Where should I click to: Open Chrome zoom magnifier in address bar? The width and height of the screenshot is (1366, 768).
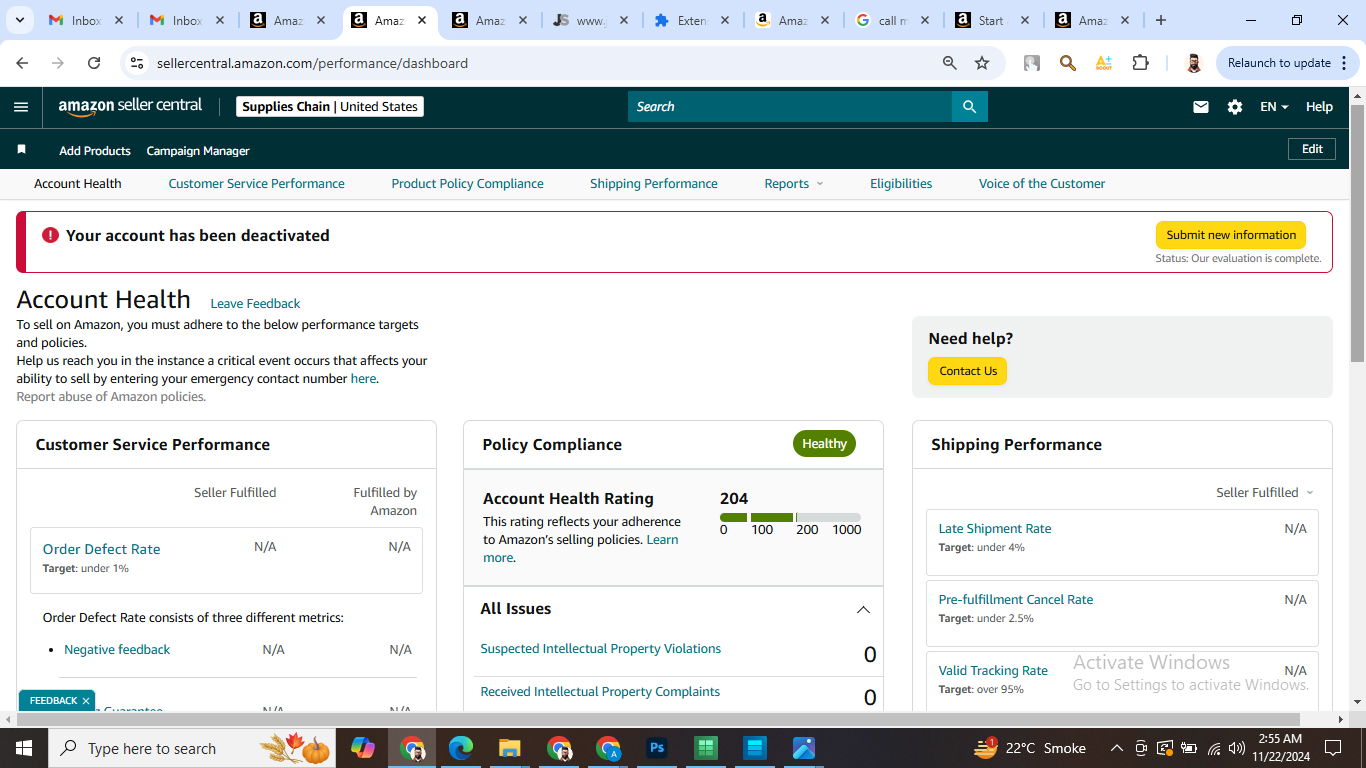950,63
